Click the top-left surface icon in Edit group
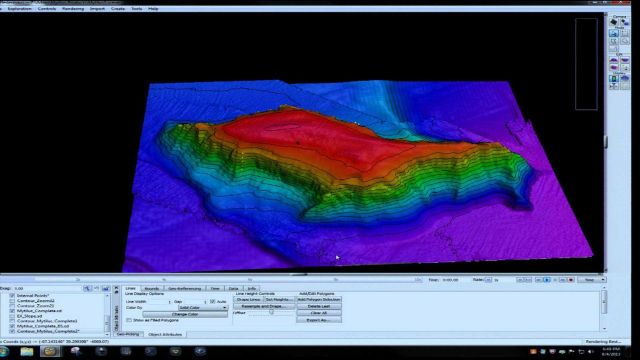640x360 pixels. click(x=613, y=60)
